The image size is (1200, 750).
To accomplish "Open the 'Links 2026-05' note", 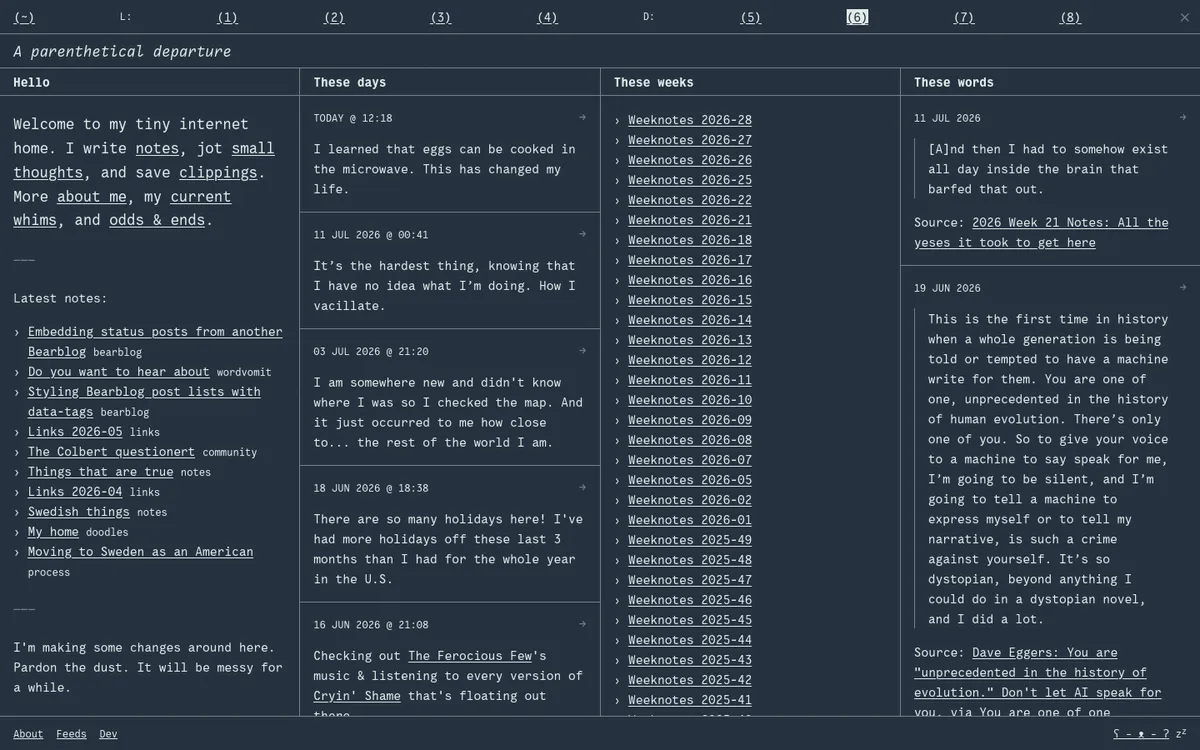I will click(75, 431).
